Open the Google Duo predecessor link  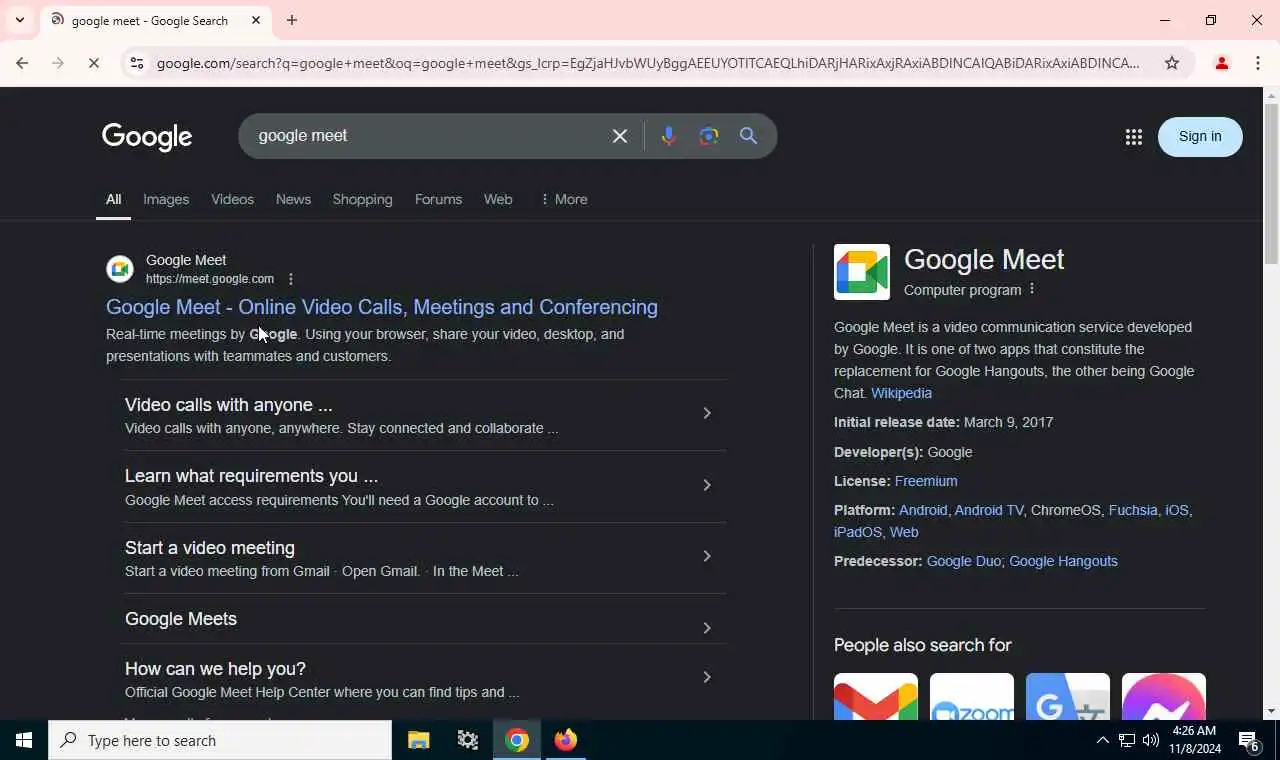pyautogui.click(x=964, y=561)
